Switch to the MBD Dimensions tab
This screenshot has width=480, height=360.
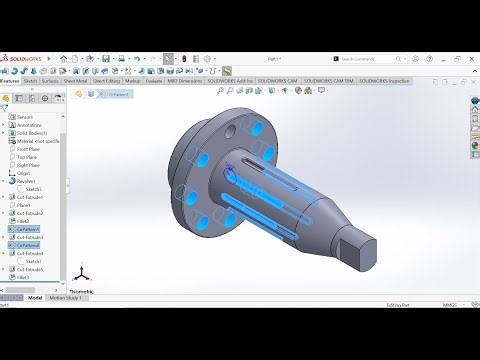pos(185,81)
